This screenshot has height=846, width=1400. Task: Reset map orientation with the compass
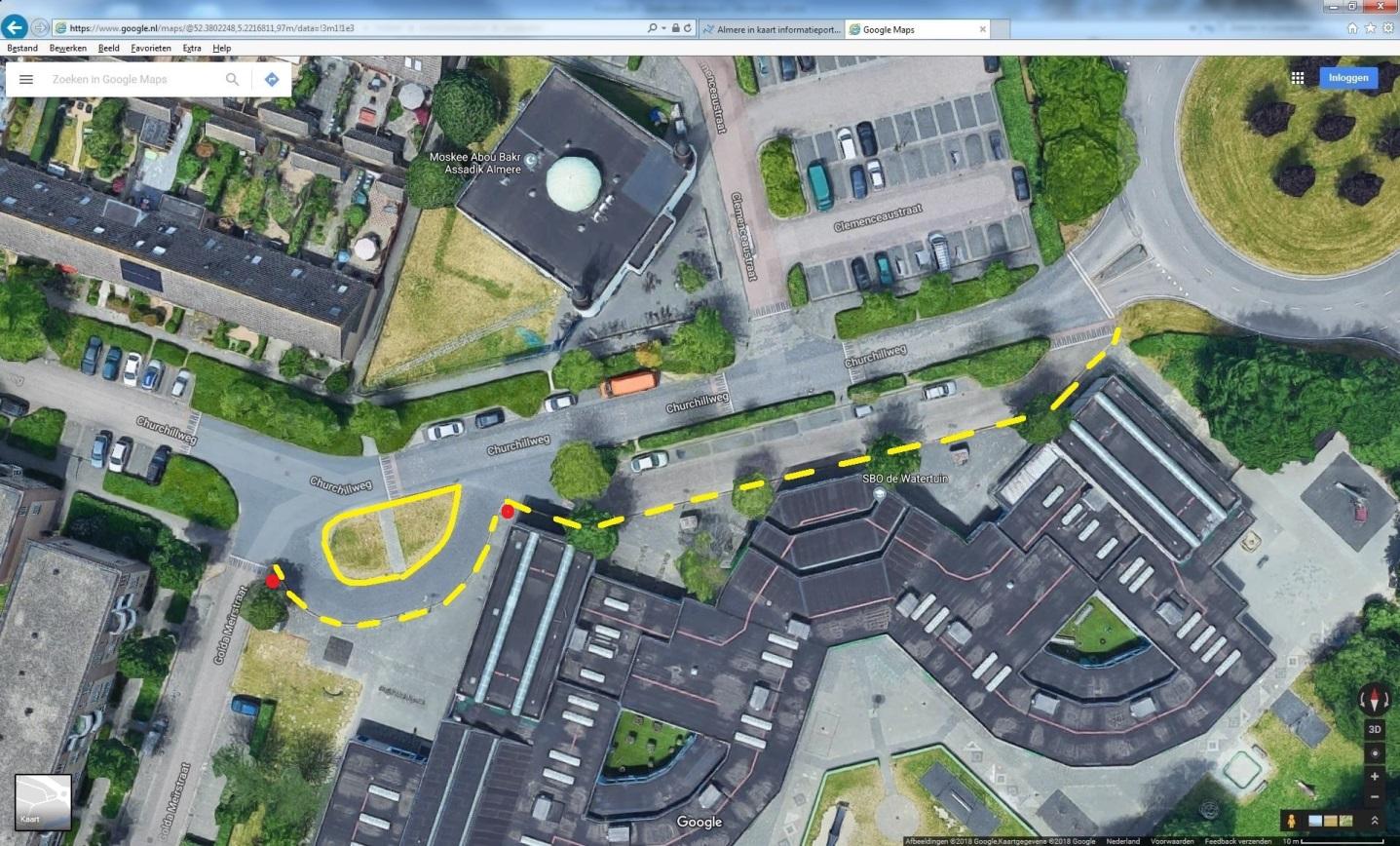click(1375, 700)
